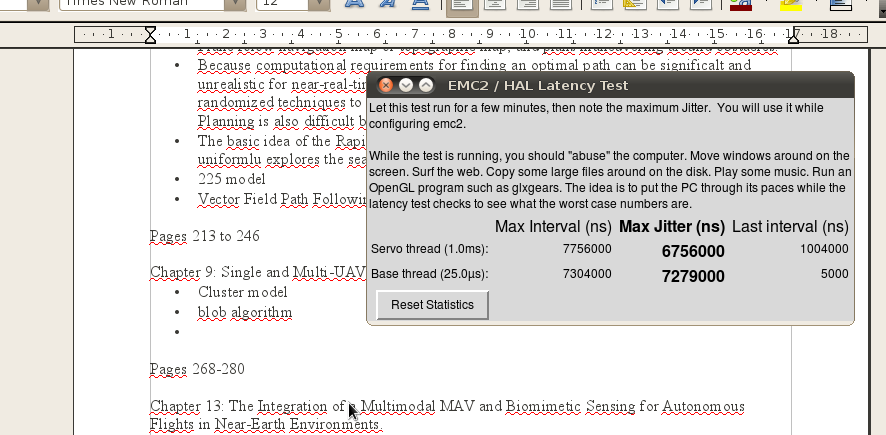Close the EMC2 / HAL Latency Test window

pos(385,85)
